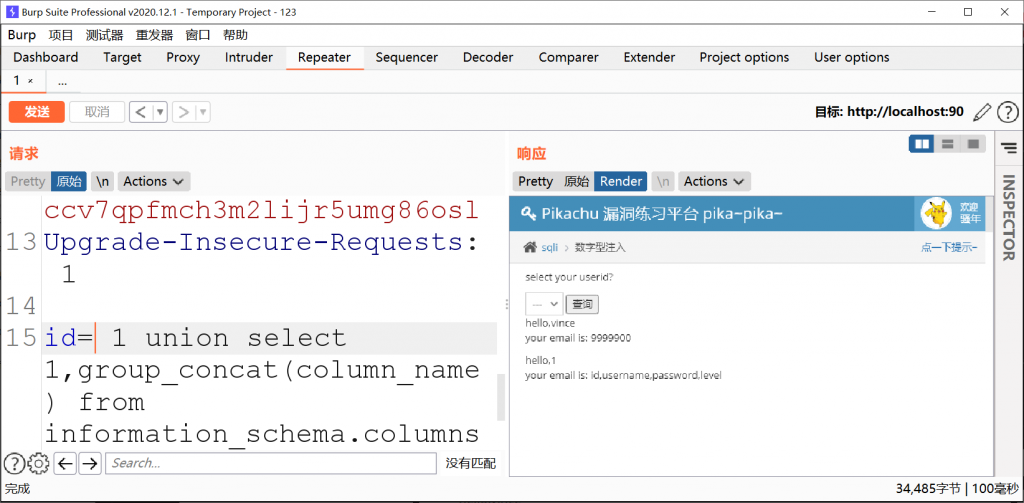Click the orange 发送 send button
This screenshot has width=1024, height=503.
[x=37, y=112]
